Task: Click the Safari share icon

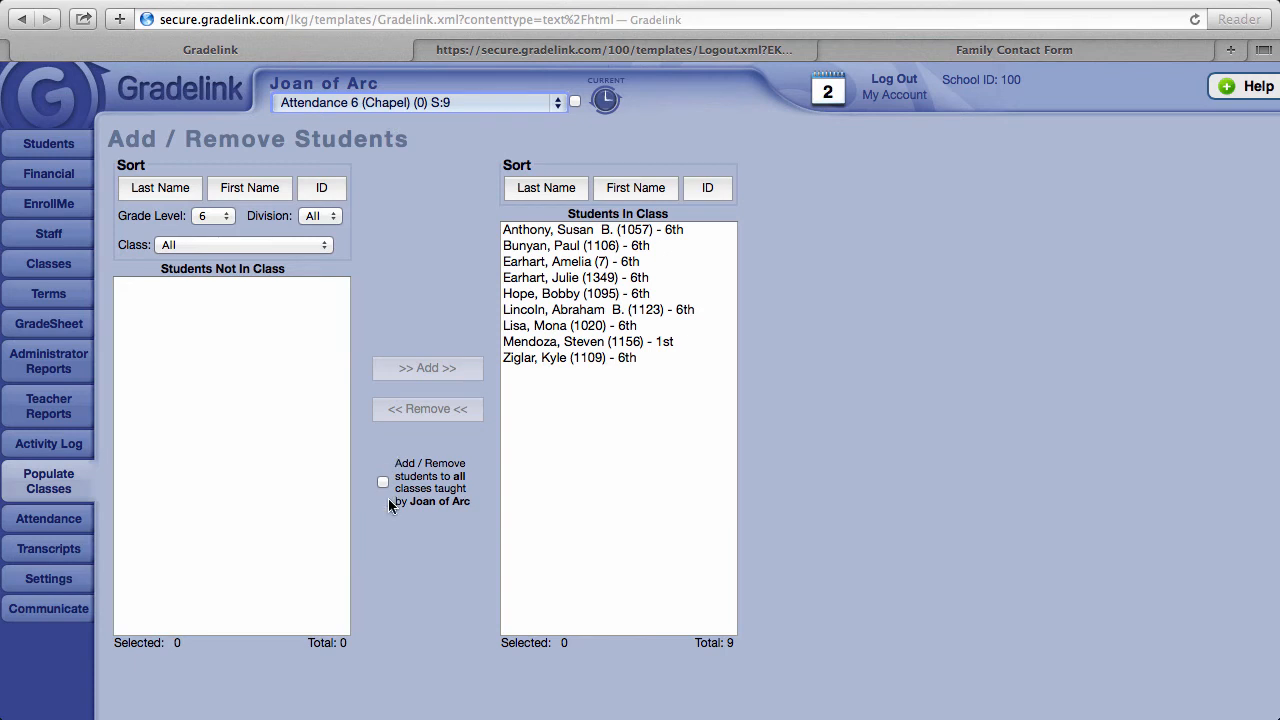Action: coord(84,19)
